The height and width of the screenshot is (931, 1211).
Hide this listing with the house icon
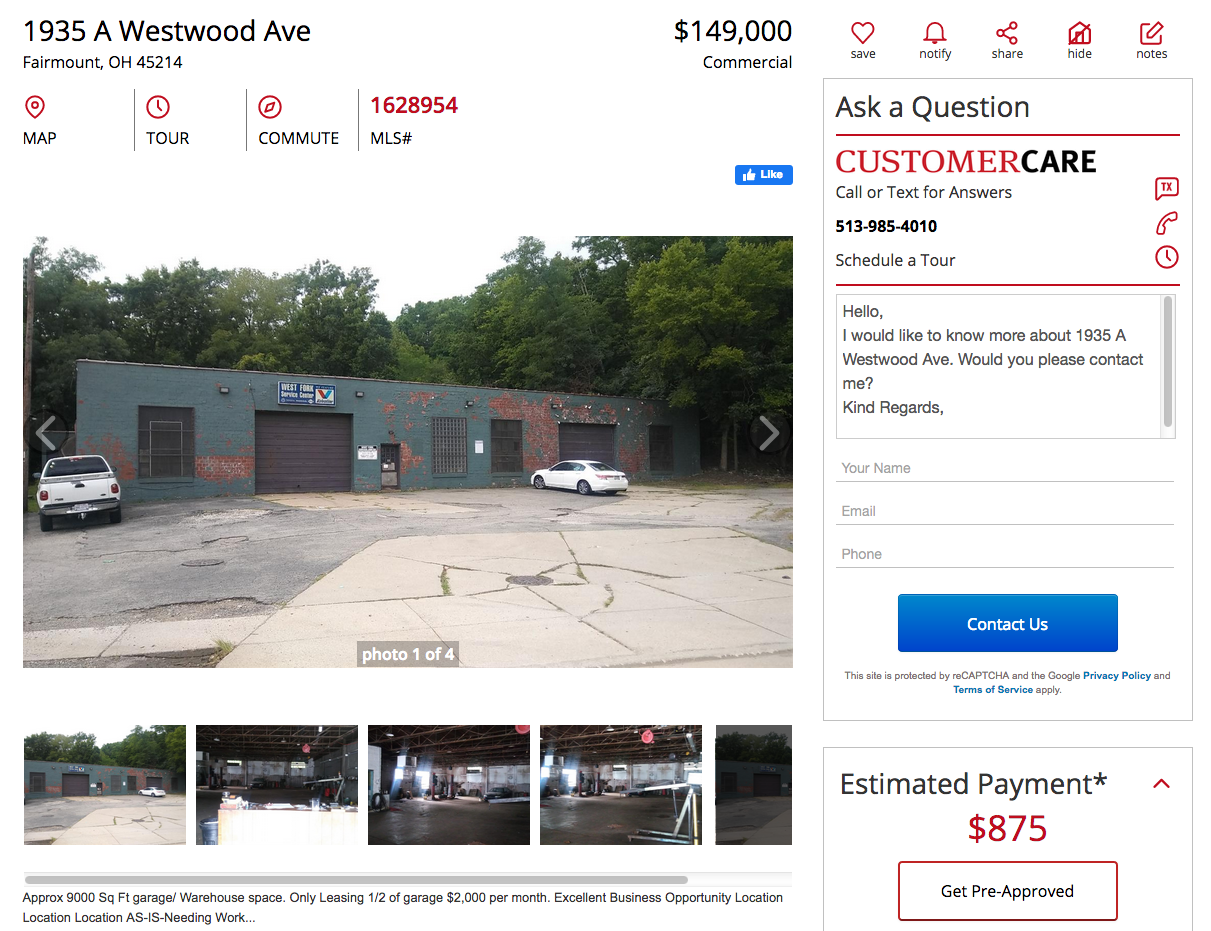point(1079,33)
